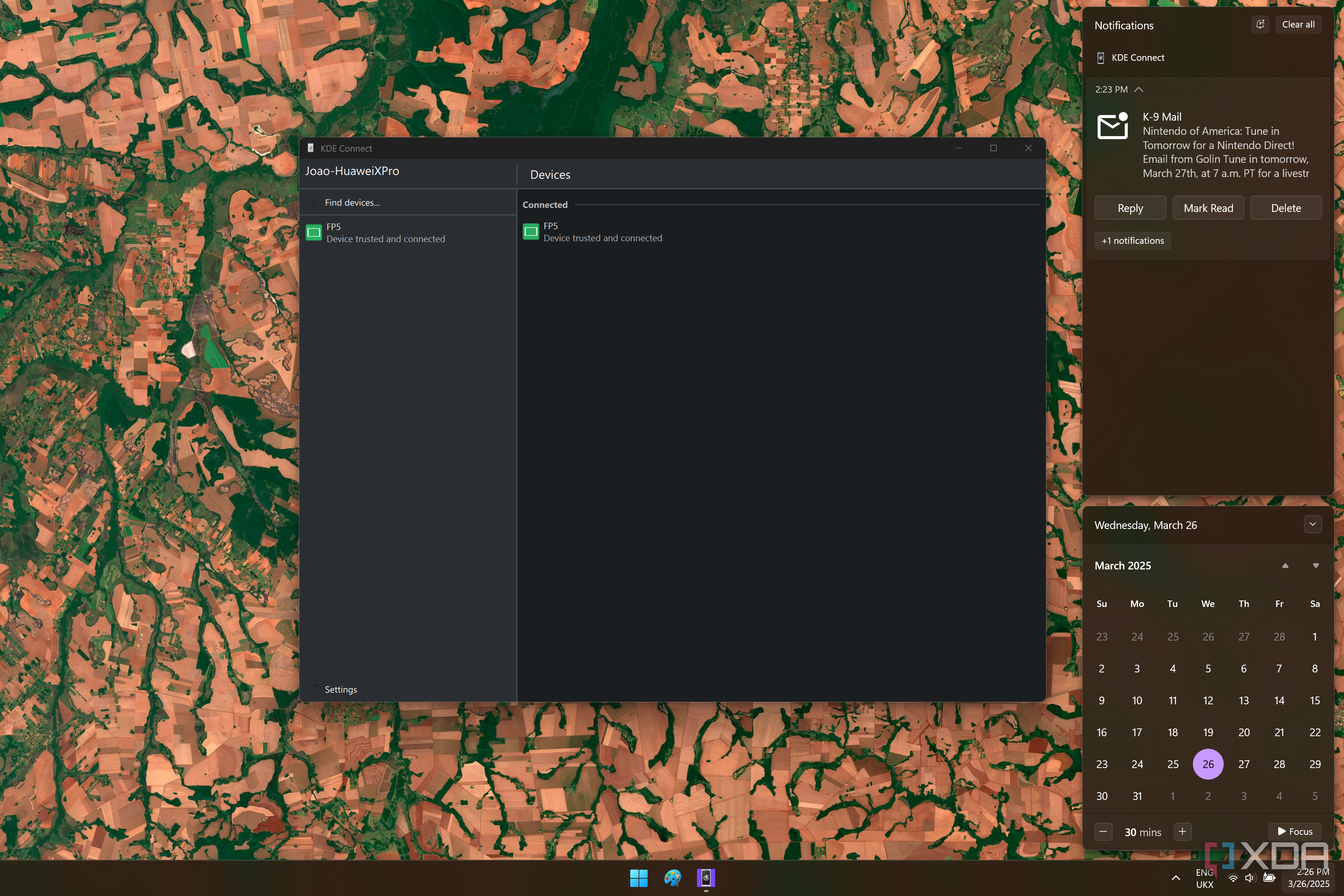
Task: Select March 27 in the calendar
Action: coord(1244,764)
